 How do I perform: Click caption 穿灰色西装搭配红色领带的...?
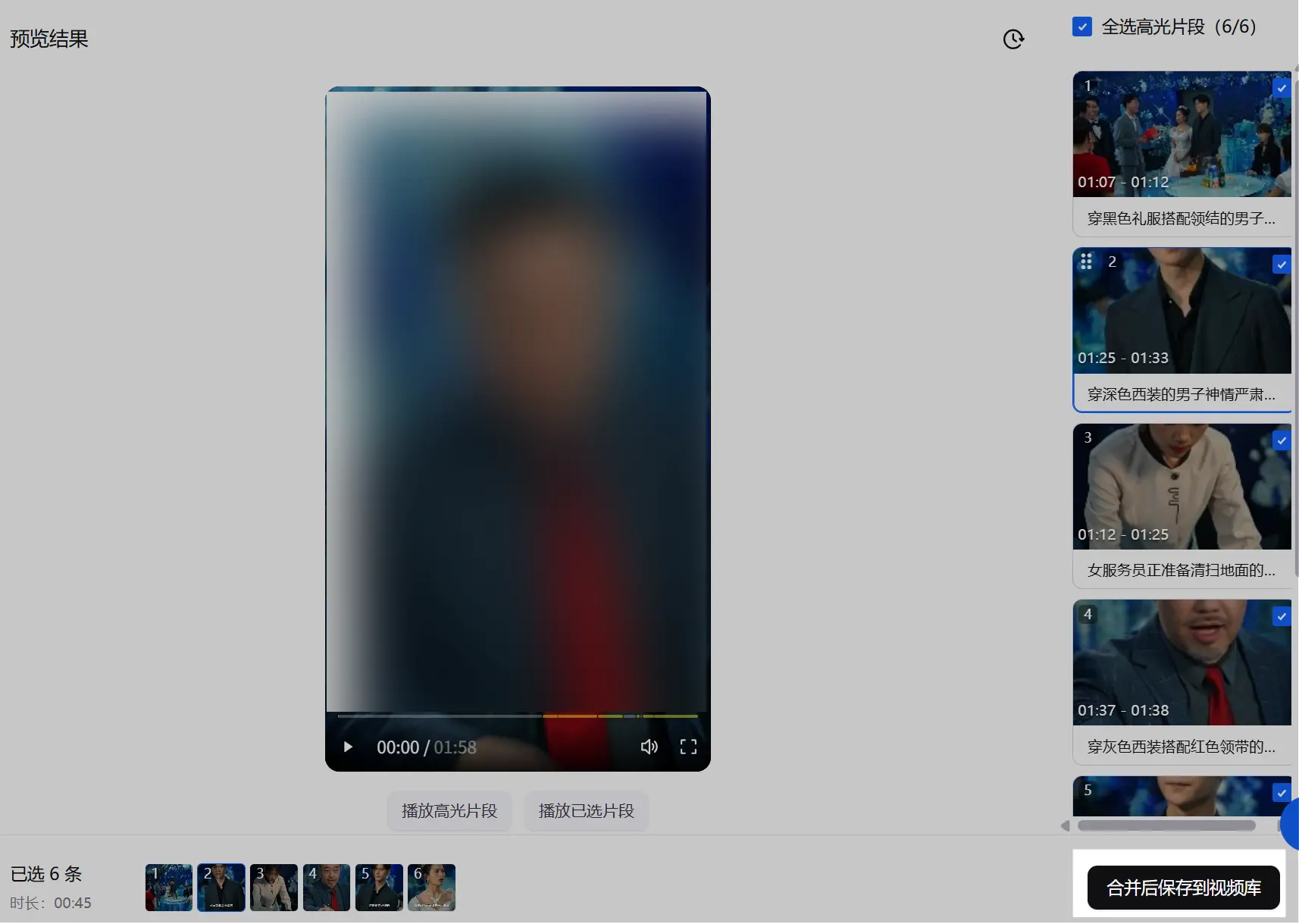(1182, 747)
